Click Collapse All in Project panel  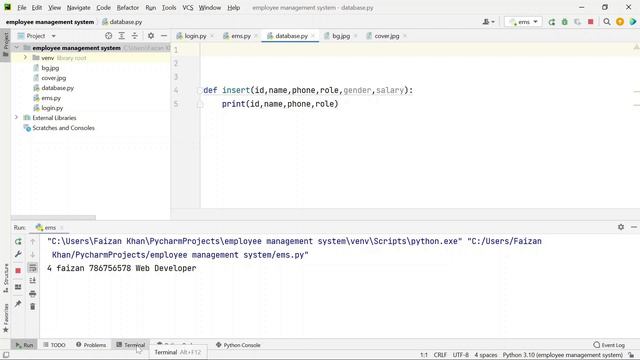[135, 36]
